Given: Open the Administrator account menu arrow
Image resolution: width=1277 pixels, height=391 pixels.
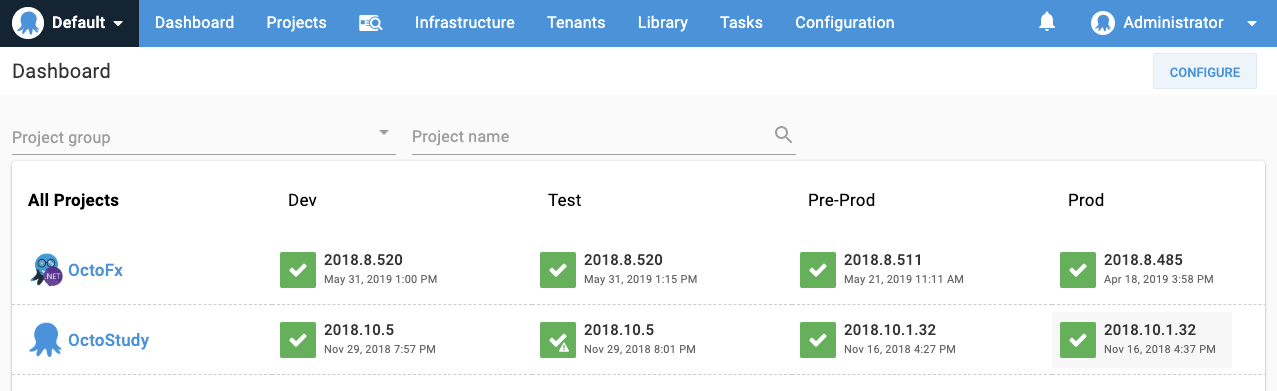Looking at the screenshot, I should (x=1252, y=23).
